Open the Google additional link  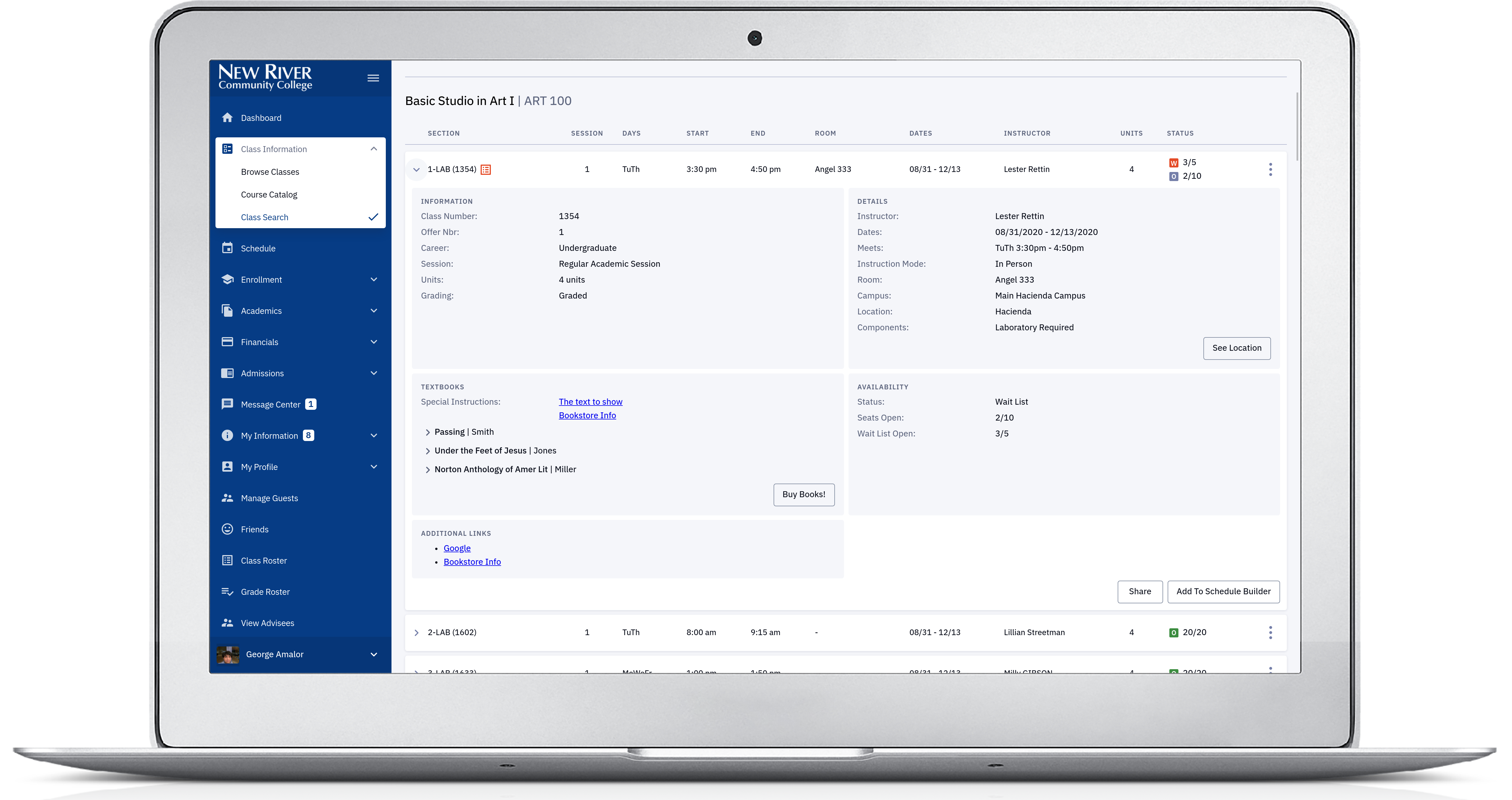click(457, 548)
